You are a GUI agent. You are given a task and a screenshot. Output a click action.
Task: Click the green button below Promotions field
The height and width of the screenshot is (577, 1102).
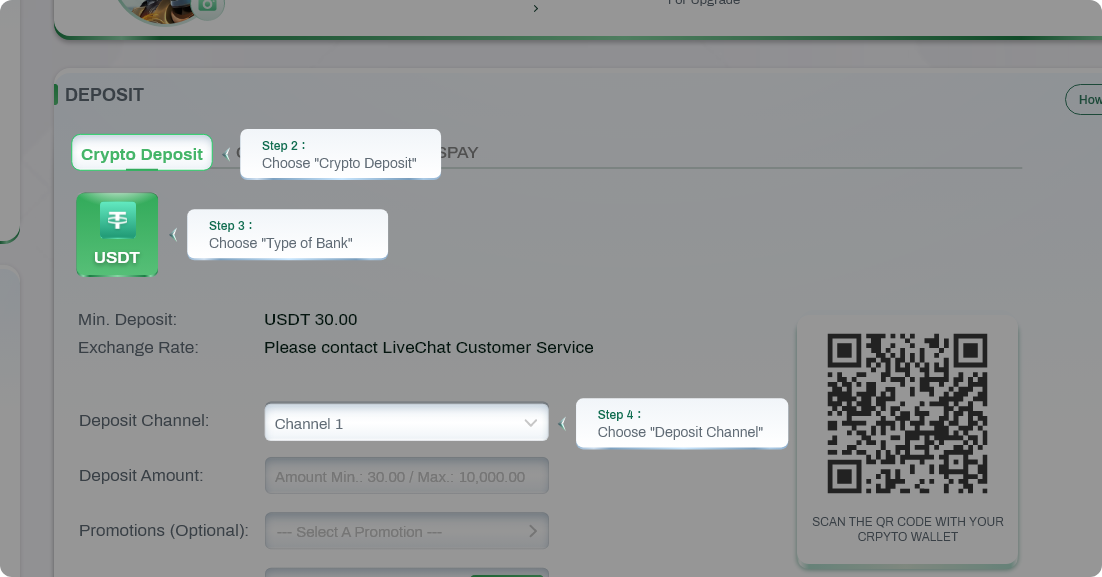507,573
